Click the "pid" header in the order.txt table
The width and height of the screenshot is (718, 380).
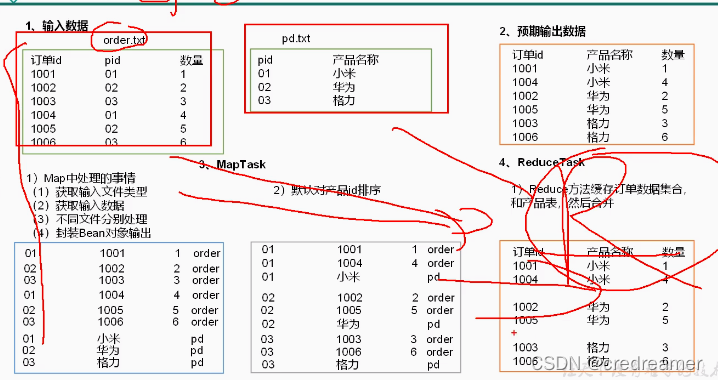112,60
